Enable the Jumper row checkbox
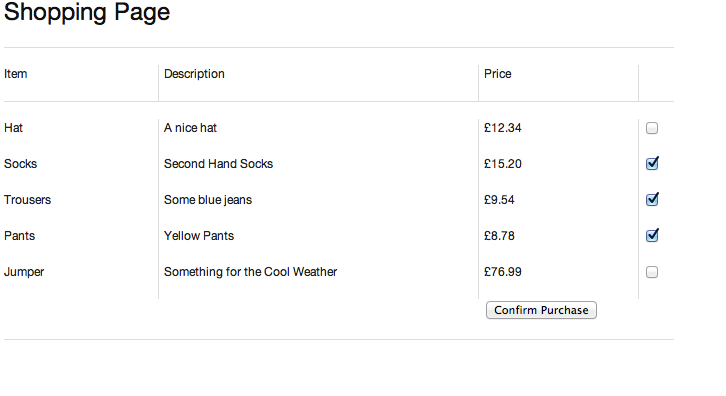The width and height of the screenshot is (726, 396). (x=652, y=272)
